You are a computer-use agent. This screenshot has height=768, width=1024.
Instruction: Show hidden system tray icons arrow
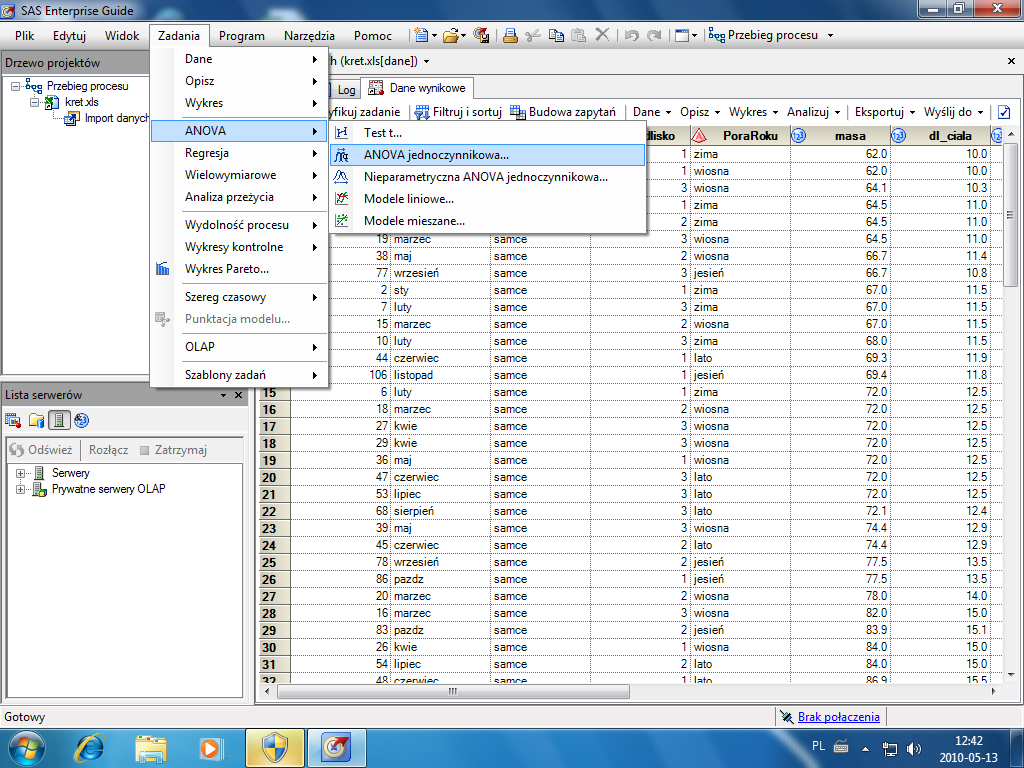click(x=865, y=748)
